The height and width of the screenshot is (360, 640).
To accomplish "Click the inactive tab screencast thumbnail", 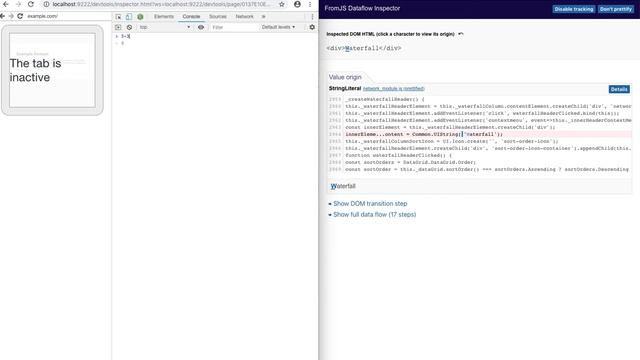I will click(52, 70).
